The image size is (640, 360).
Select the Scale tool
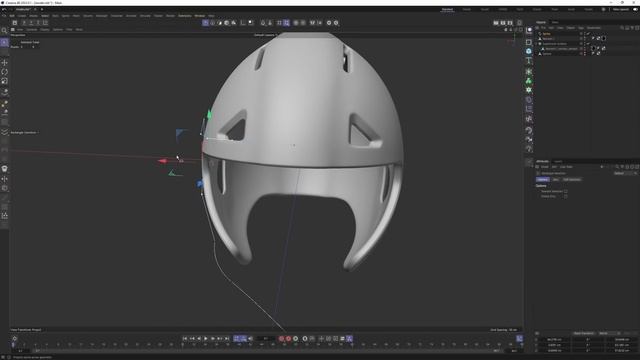(4, 81)
